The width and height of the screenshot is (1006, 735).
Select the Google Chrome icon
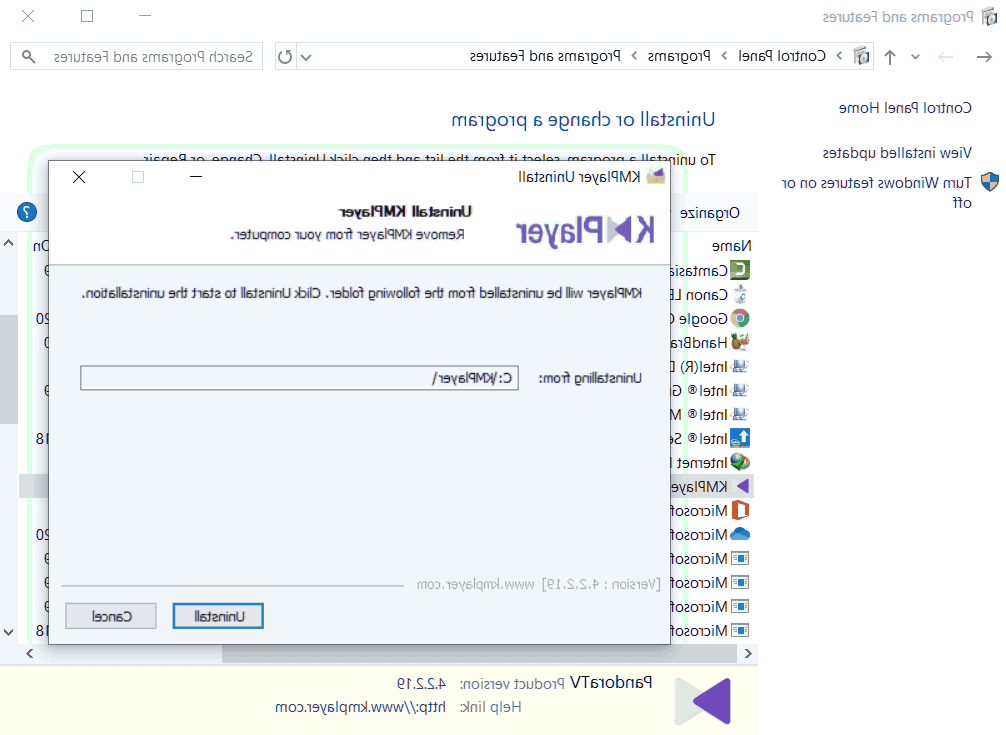pyautogui.click(x=740, y=318)
